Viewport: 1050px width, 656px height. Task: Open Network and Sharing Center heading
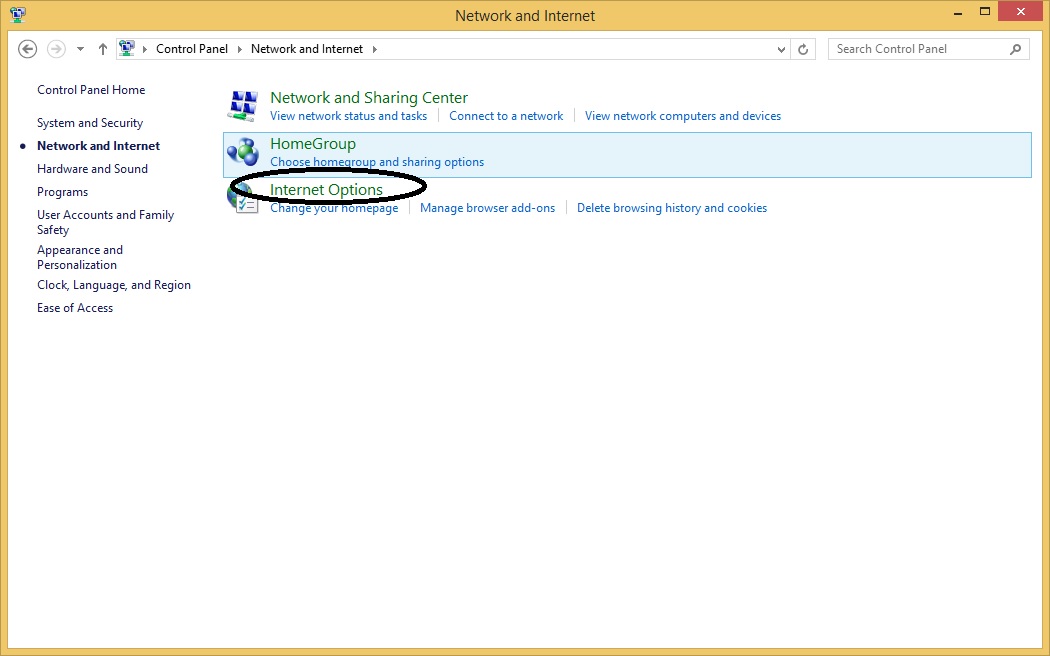[x=369, y=98]
